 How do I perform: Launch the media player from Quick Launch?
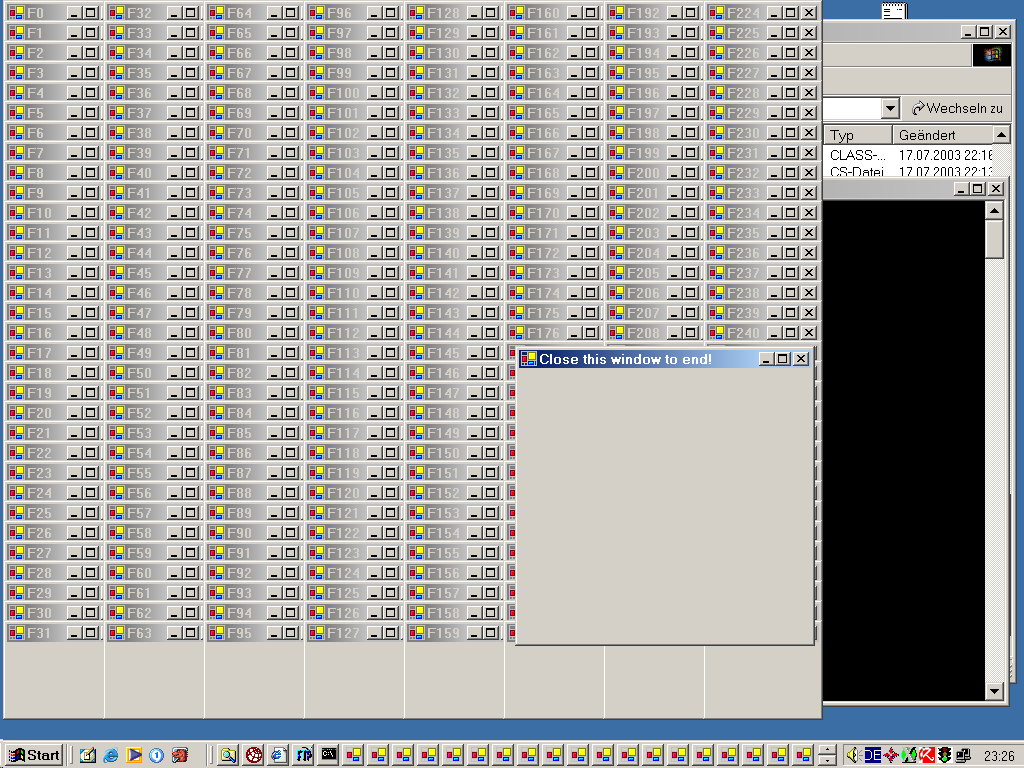click(x=137, y=755)
